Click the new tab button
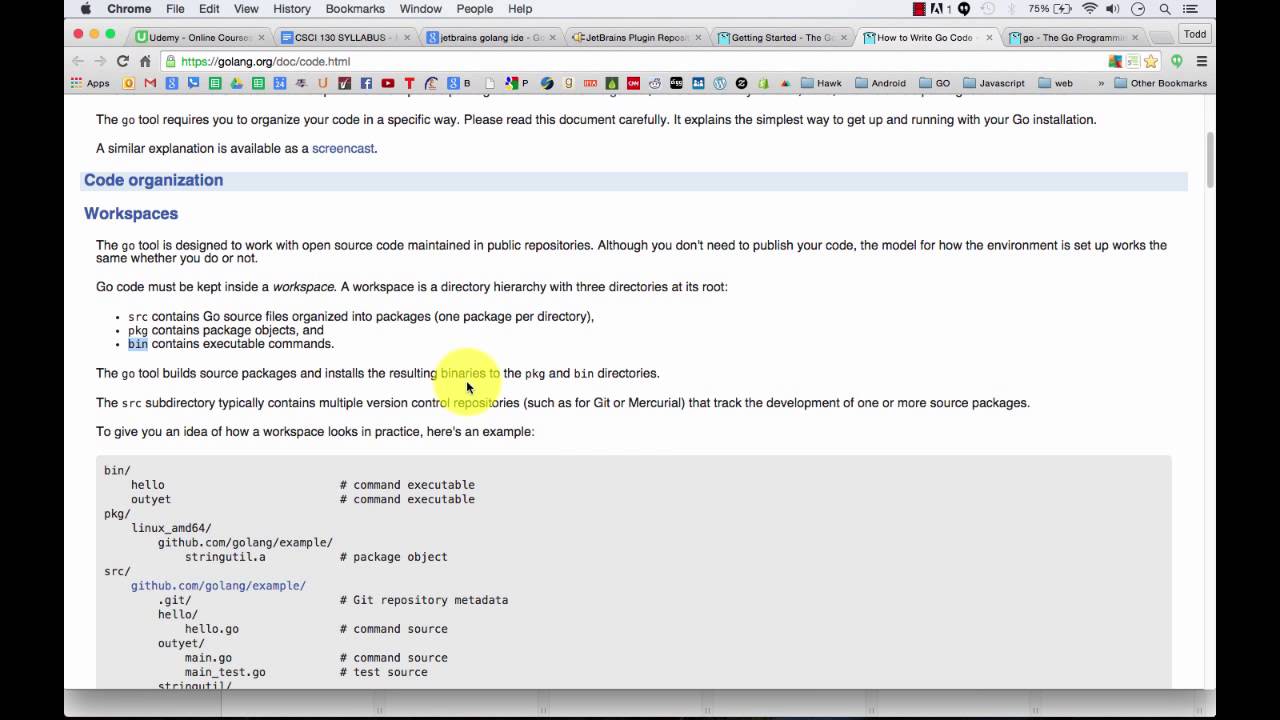 click(x=1159, y=38)
